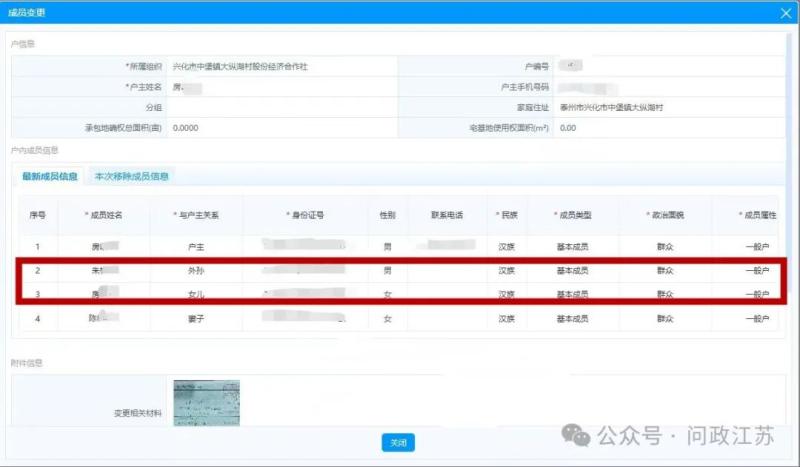Viewport: 800px width, 467px height.
Task: Switch to the 本次移除成员信息 tab
Action: pyautogui.click(x=131, y=176)
